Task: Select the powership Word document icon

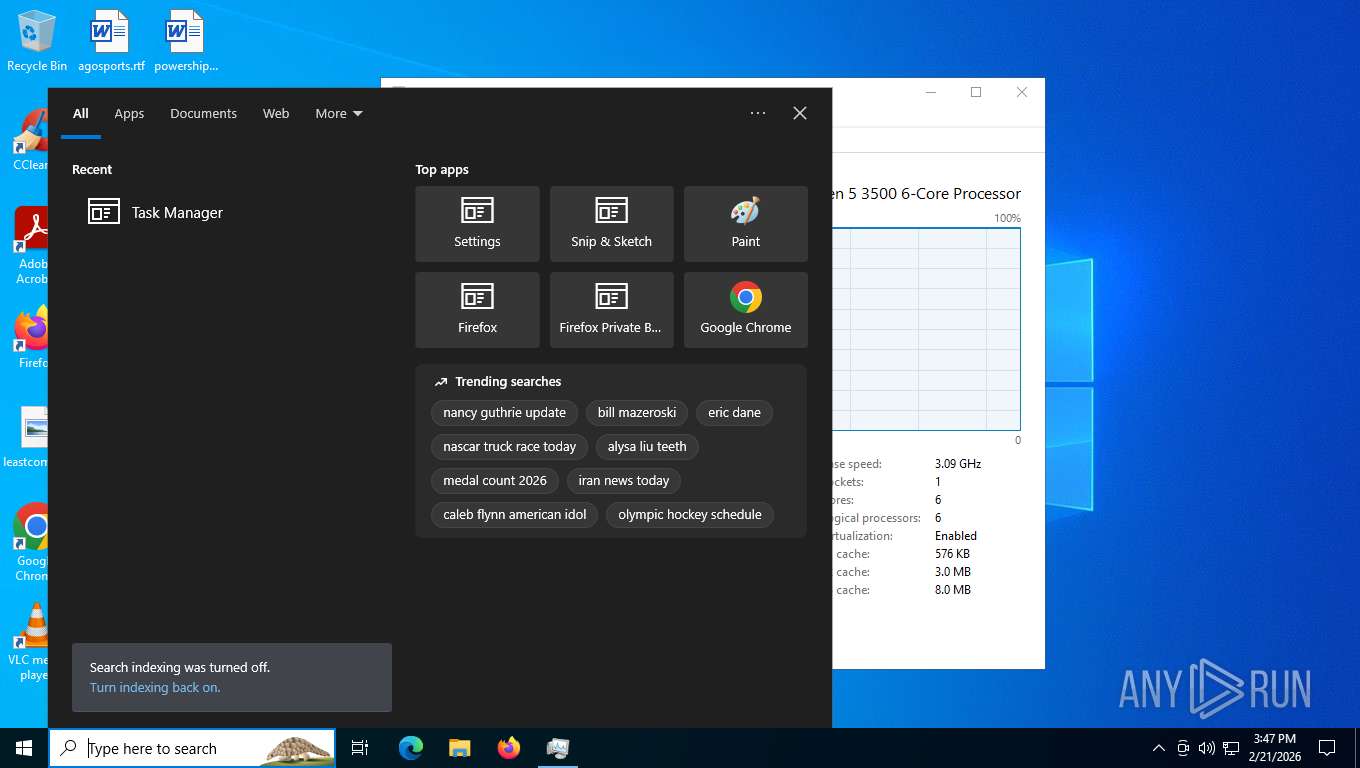Action: pyautogui.click(x=186, y=42)
